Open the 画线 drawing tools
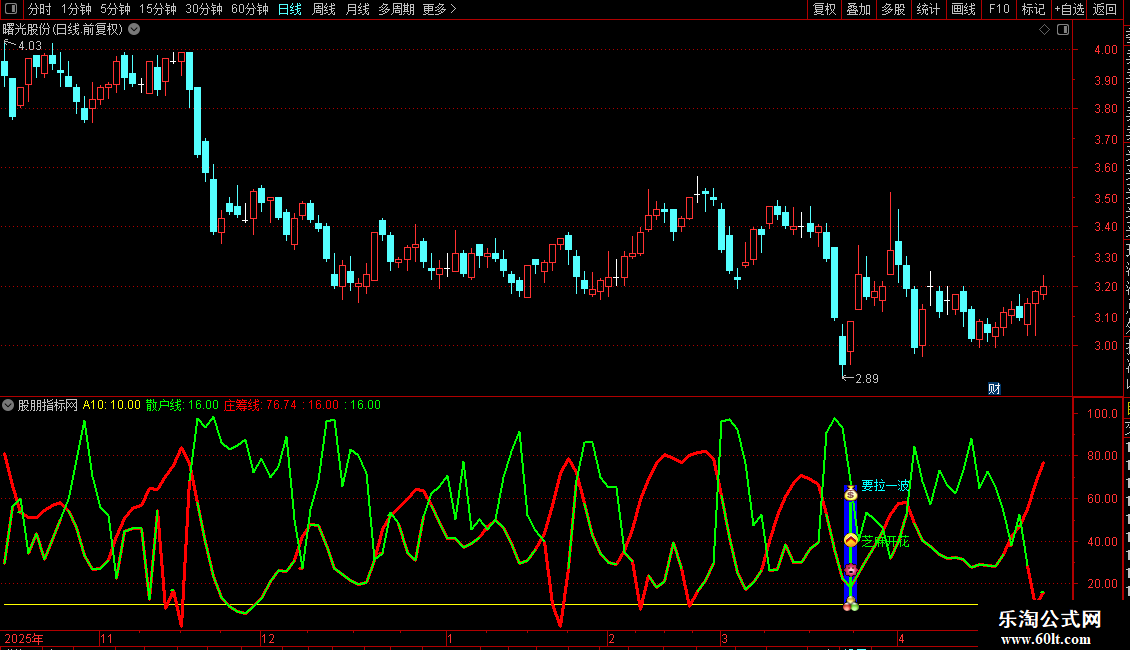1130x650 pixels. pyautogui.click(x=964, y=9)
